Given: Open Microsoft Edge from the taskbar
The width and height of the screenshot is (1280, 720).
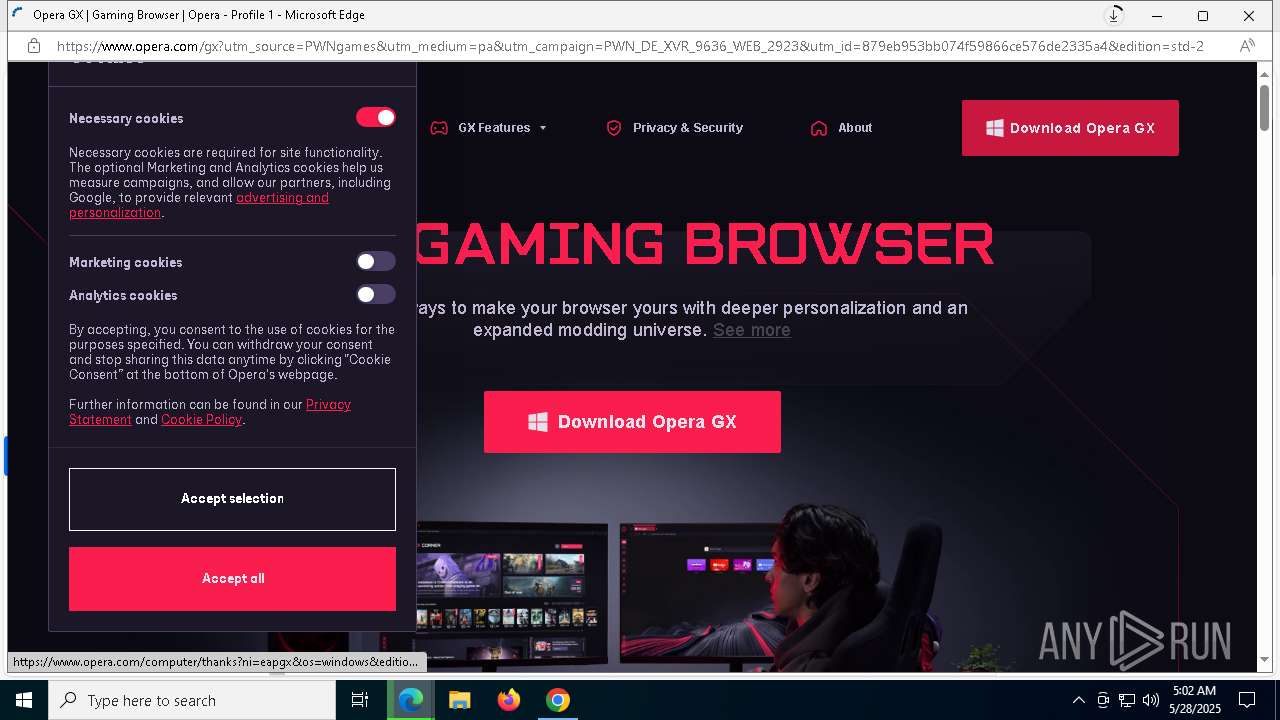Looking at the screenshot, I should pyautogui.click(x=411, y=700).
